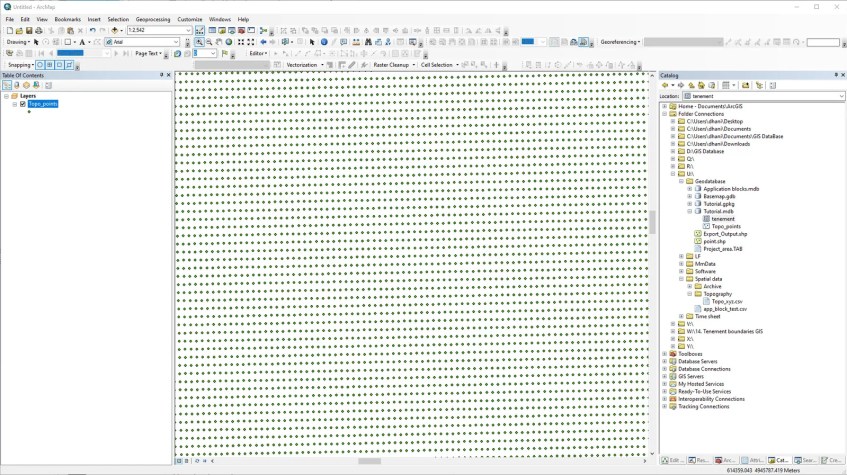The height and width of the screenshot is (475, 847).
Task: Click the Open document folder icon
Action: coord(19,31)
